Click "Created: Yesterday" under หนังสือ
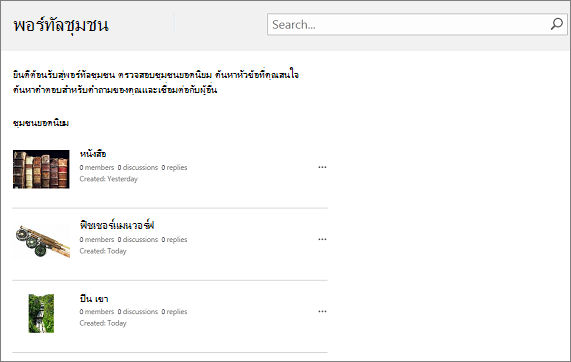 tap(109, 179)
